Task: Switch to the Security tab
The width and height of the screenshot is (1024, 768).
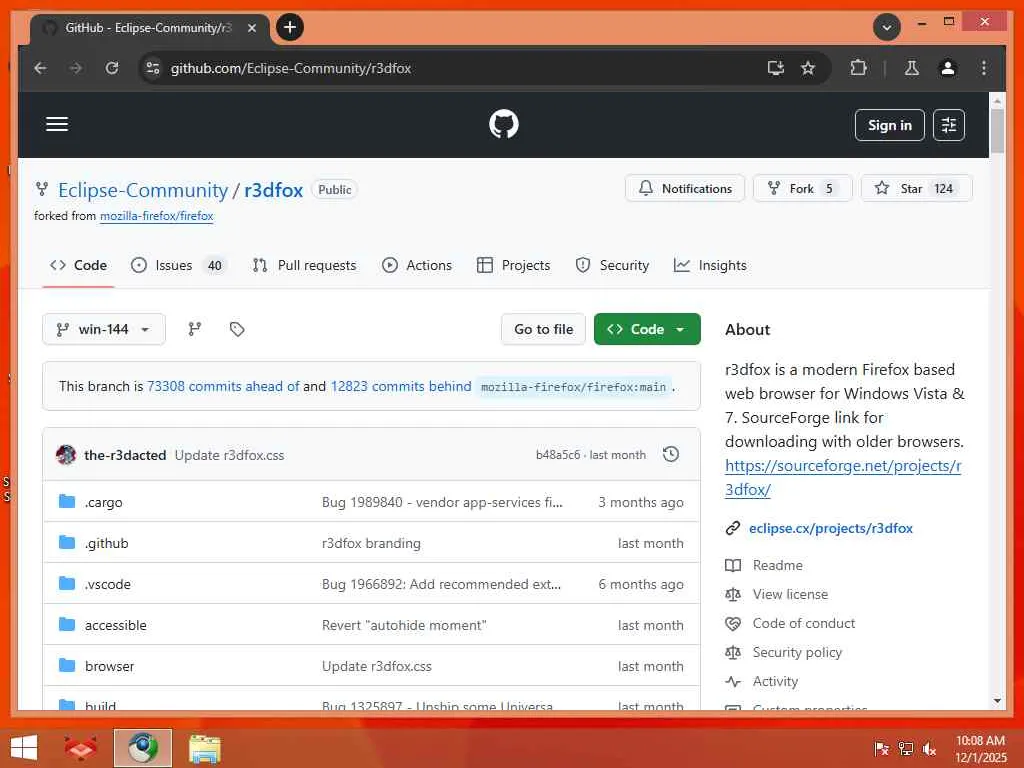Action: coord(613,265)
